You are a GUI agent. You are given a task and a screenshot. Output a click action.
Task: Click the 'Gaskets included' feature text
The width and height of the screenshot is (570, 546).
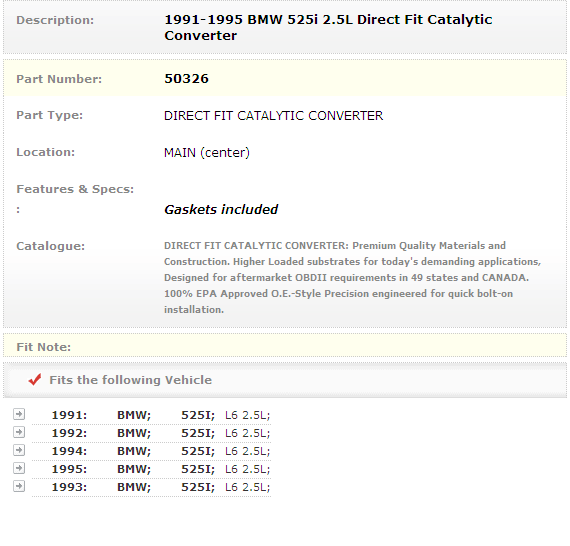tap(221, 209)
